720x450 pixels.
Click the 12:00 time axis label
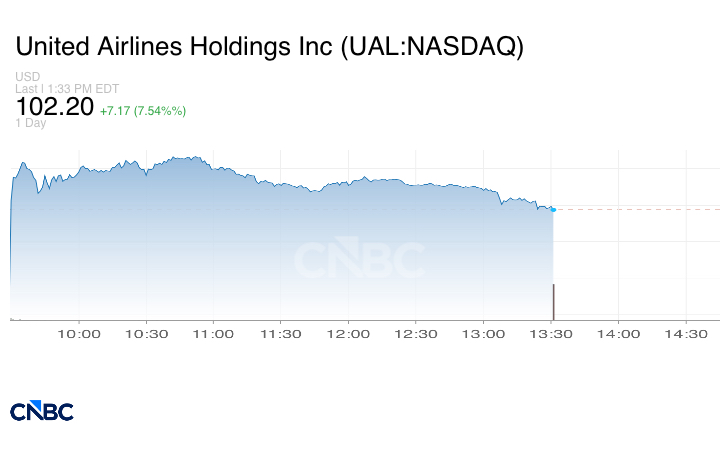(x=349, y=335)
